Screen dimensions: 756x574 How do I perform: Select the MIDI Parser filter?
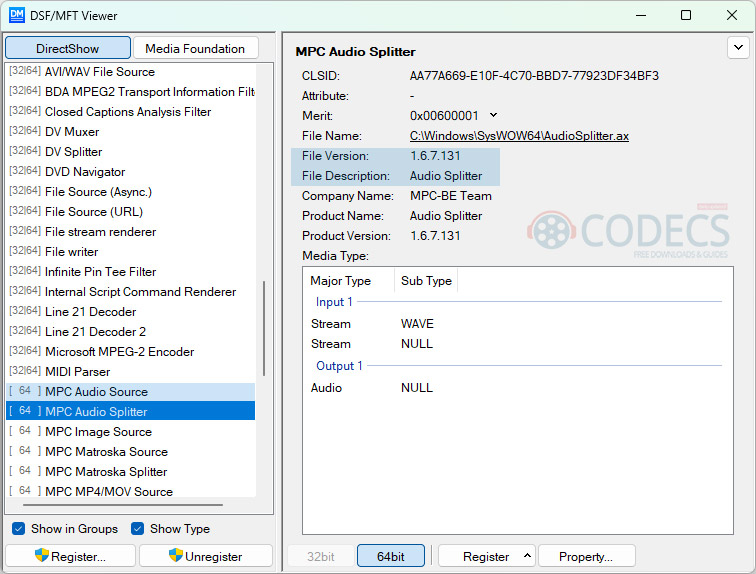pos(131,372)
